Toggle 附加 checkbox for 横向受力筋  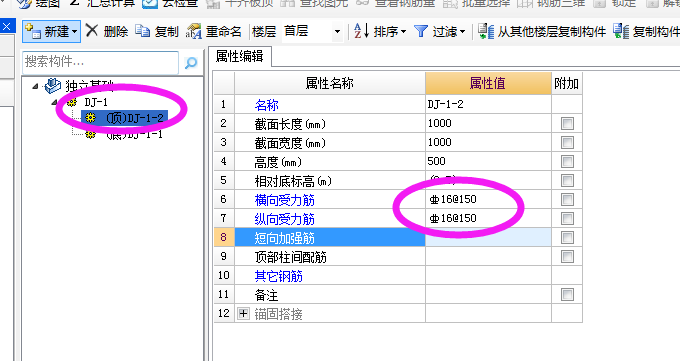tap(567, 200)
